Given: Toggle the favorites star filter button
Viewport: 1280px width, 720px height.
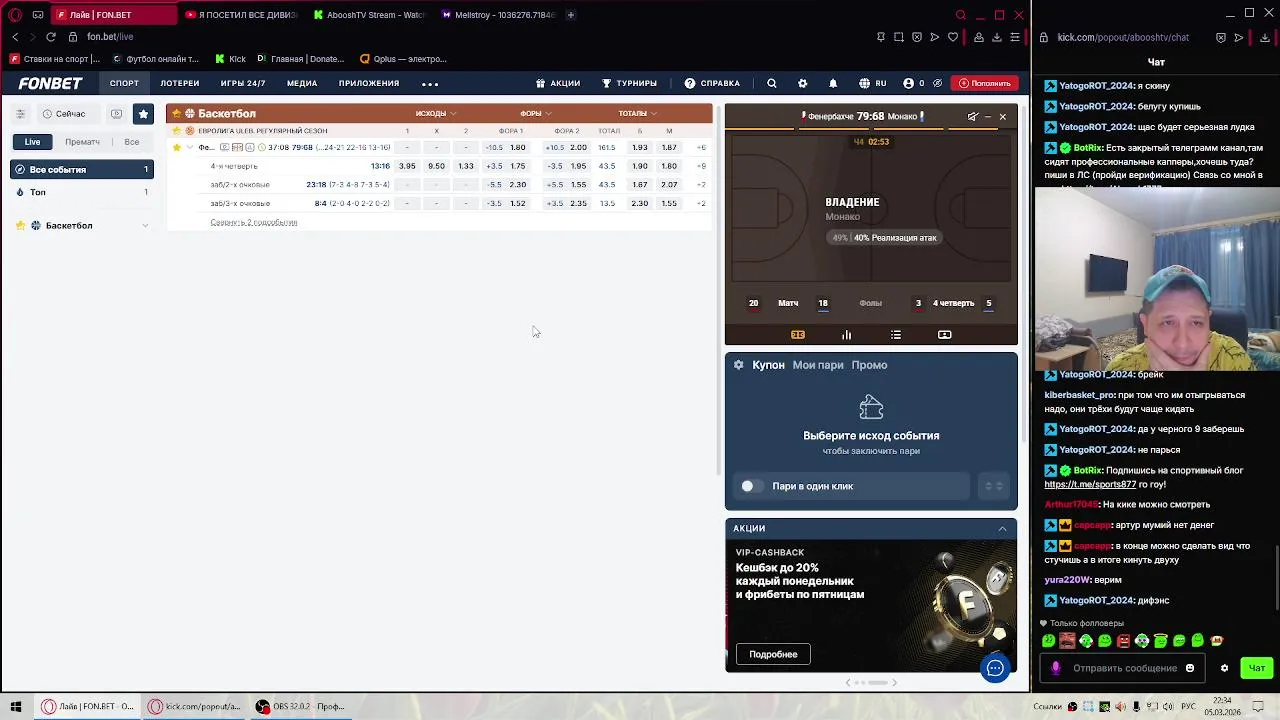Looking at the screenshot, I should (143, 114).
